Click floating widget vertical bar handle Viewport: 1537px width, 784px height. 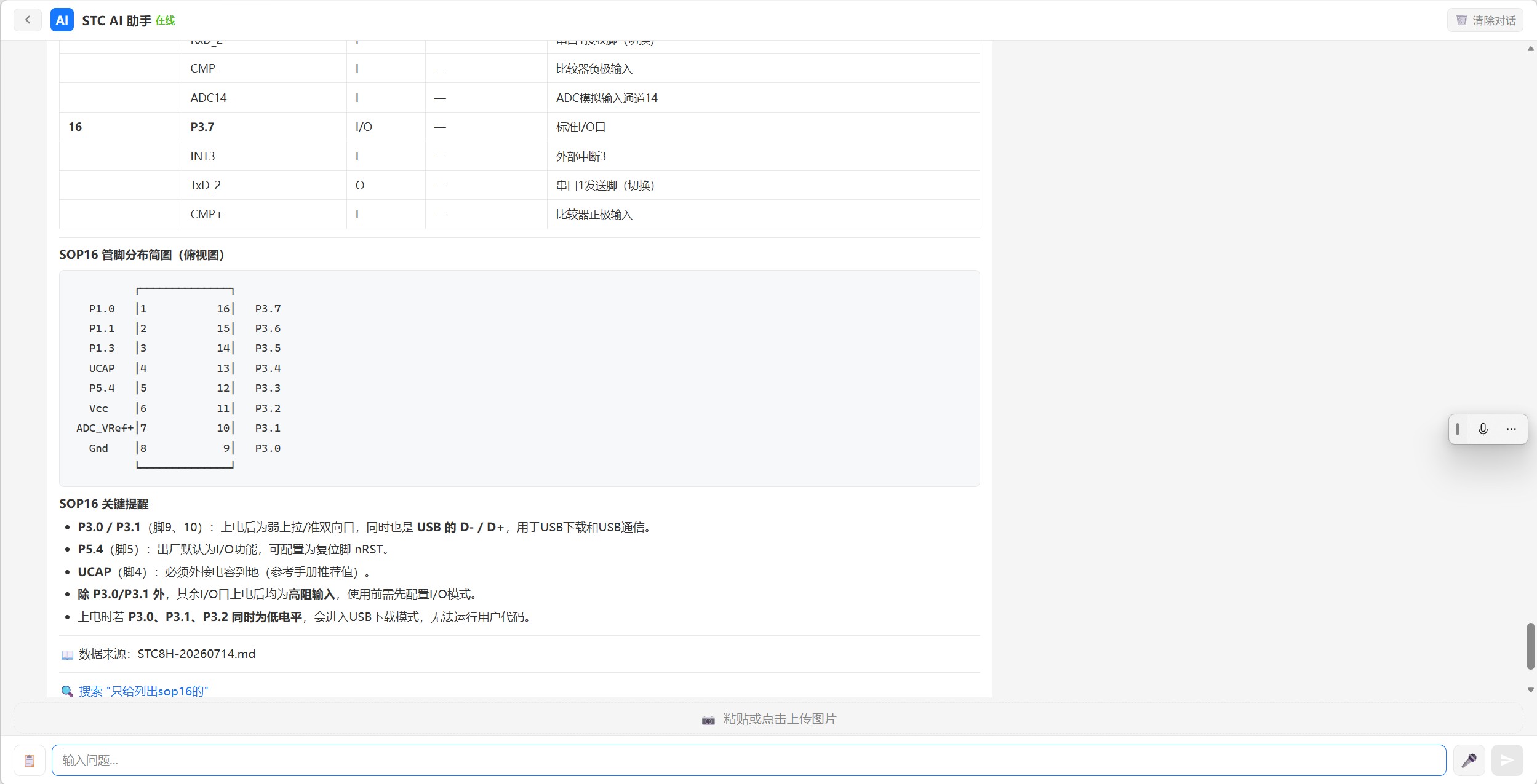tap(1458, 429)
